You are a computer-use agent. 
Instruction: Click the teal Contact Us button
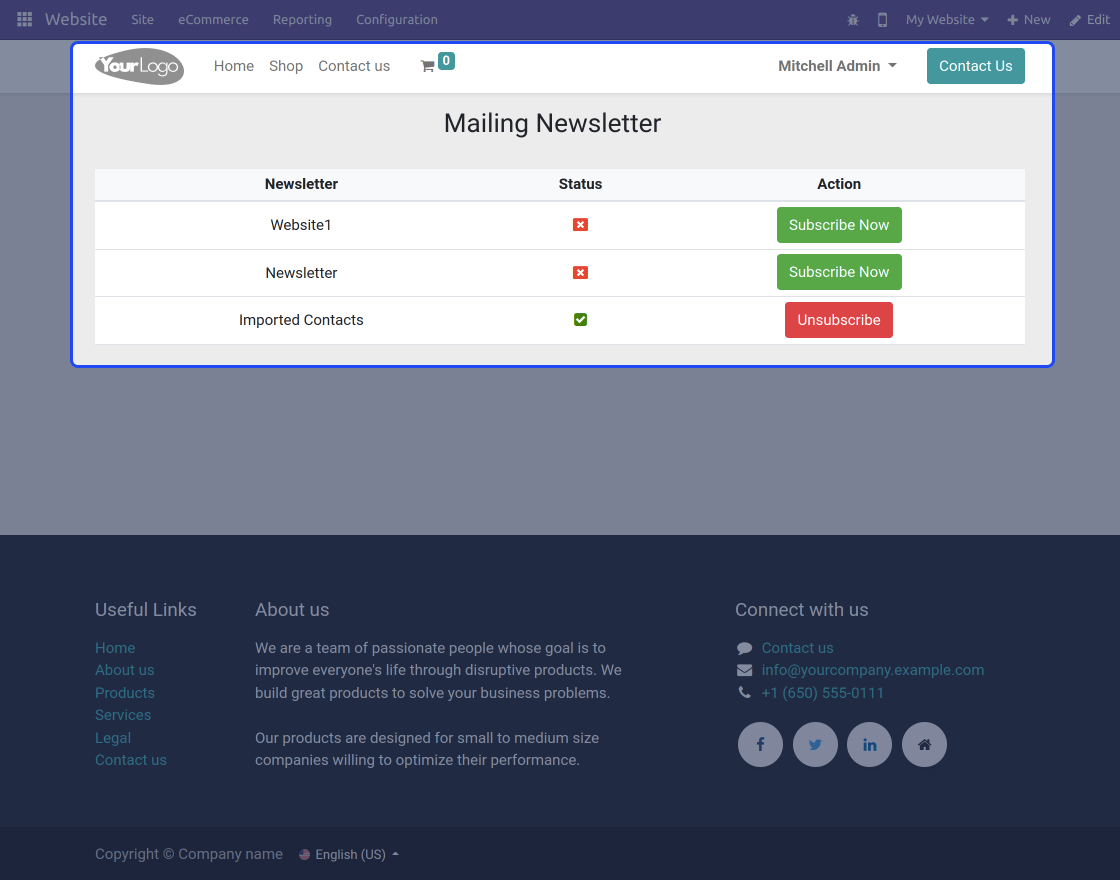pos(975,66)
